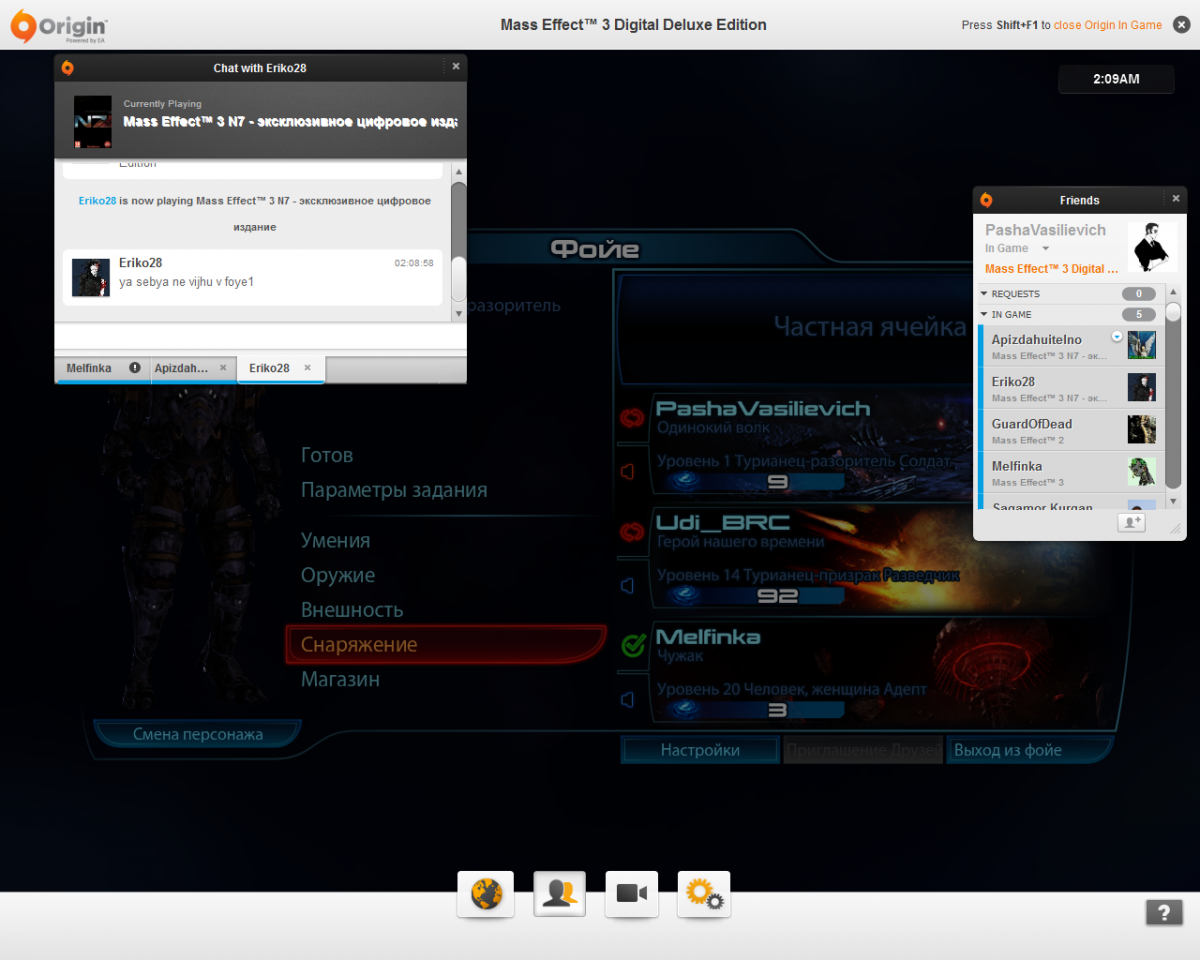
Task: Switch to the Melfinka chat tab
Action: (101, 368)
